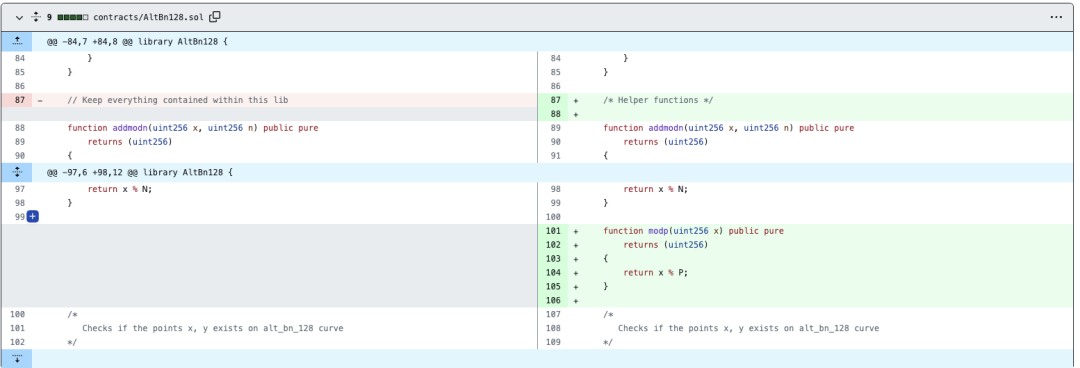Click added line 'return x % P;'
This screenshot has width=1080, height=368.
tap(656, 272)
